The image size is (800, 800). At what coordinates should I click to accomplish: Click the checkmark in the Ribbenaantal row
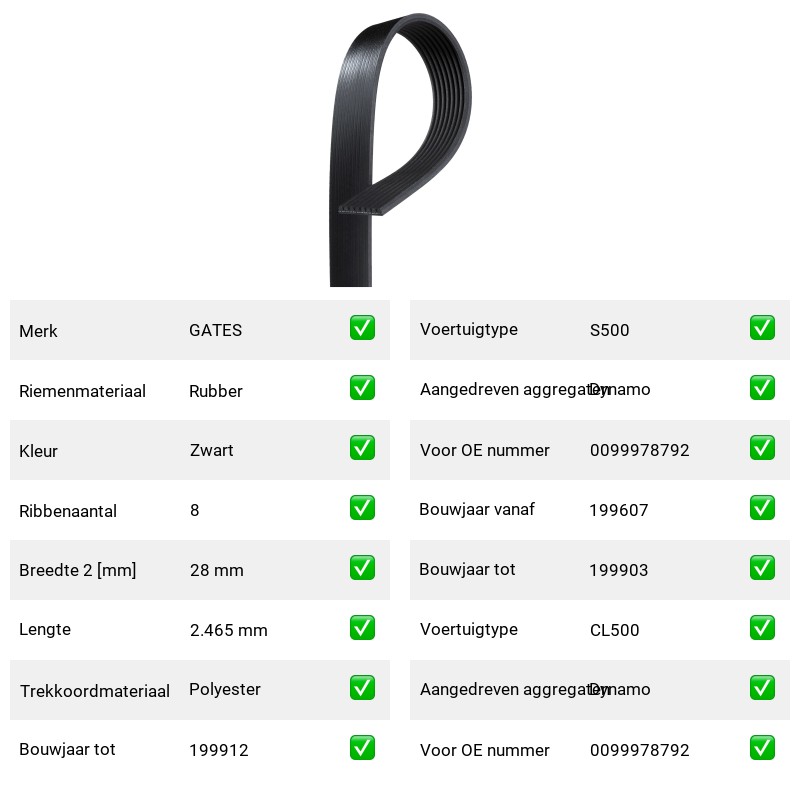click(362, 508)
